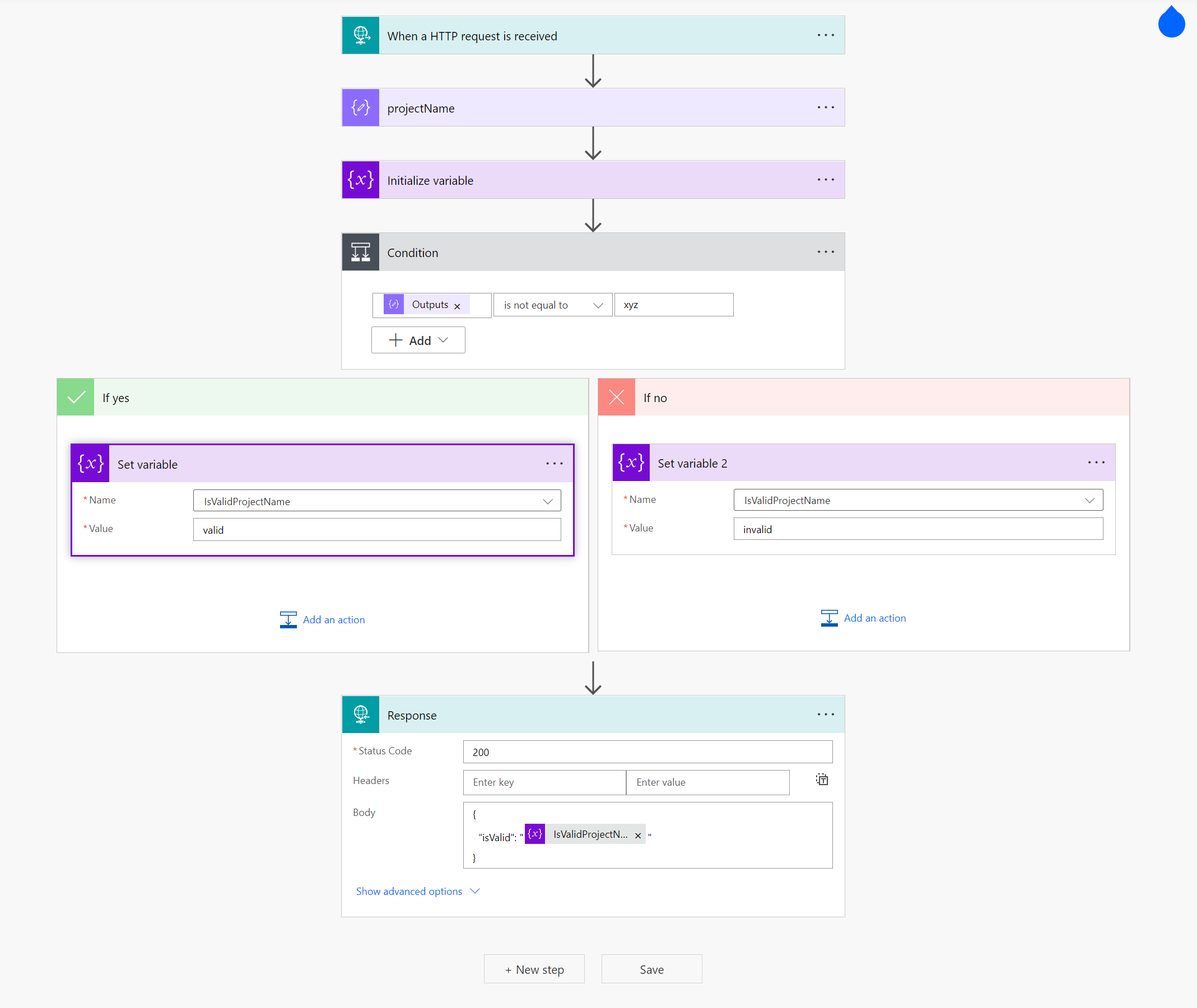1197x1008 pixels.
Task: Remove the Outputs token from condition
Action: [x=457, y=306]
